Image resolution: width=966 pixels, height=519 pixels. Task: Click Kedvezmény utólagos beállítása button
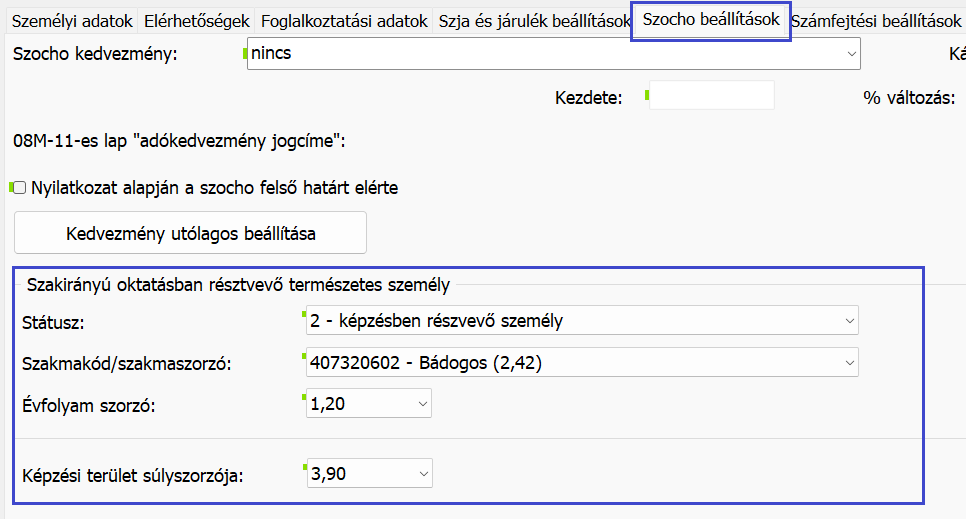click(x=190, y=233)
